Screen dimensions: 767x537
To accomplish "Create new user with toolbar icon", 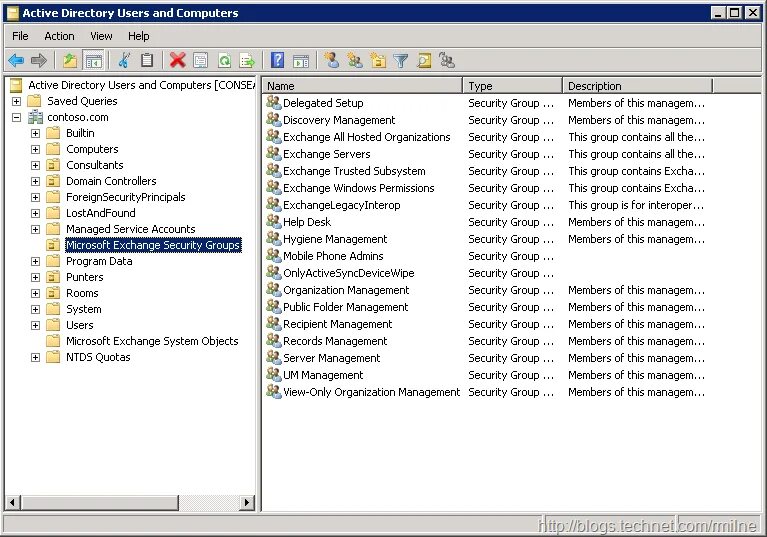I will [x=332, y=61].
